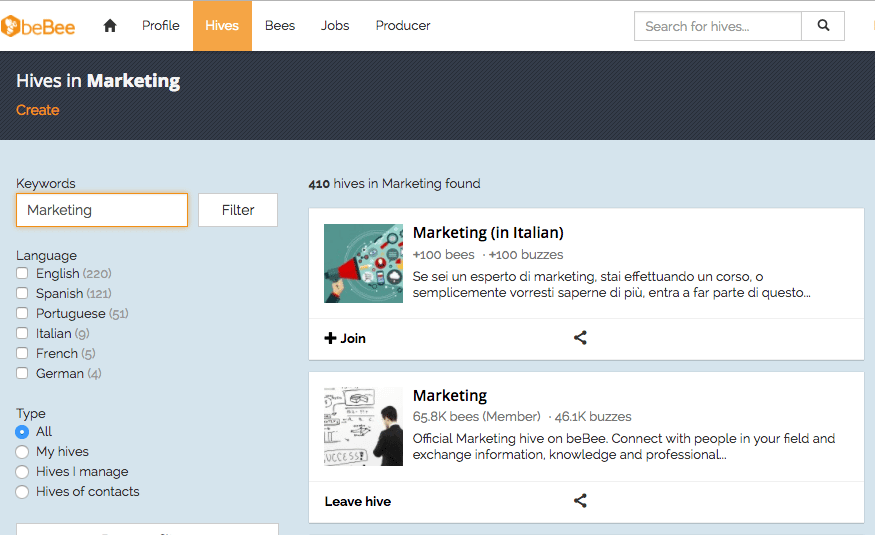The image size is (875, 535).
Task: Share the official Marketing hive
Action: 580,501
